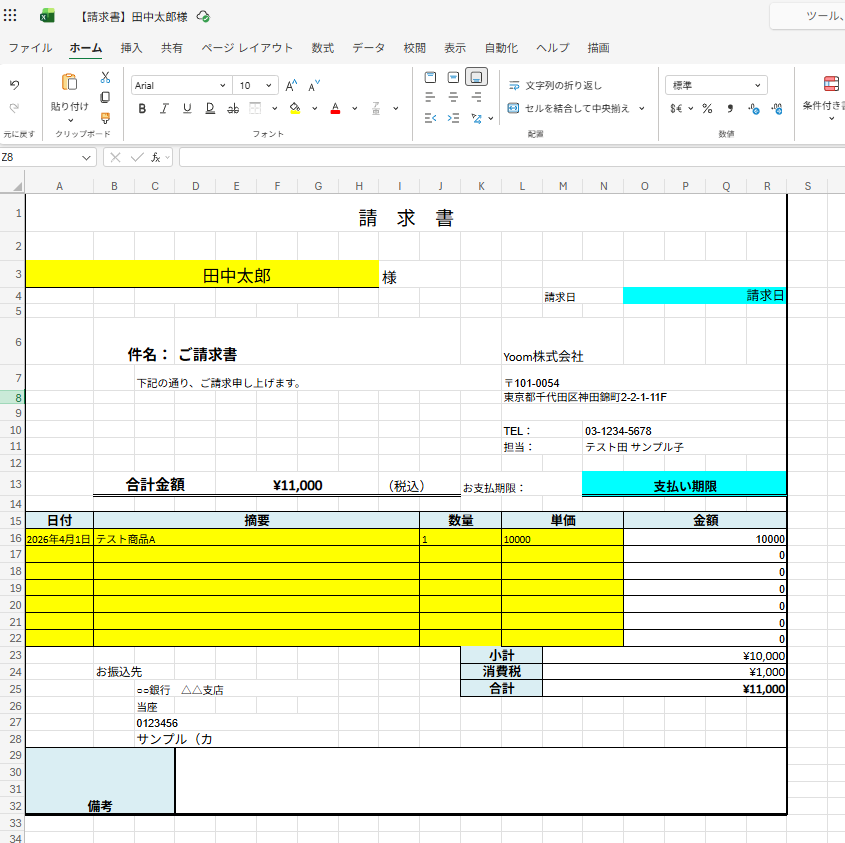Click the Undo arrow icon

[x=14, y=85]
